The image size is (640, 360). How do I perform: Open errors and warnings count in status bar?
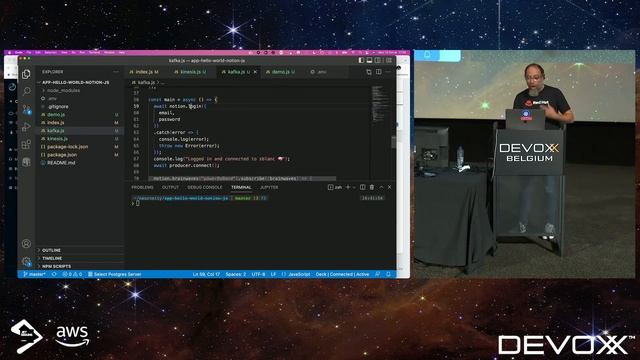[72, 274]
